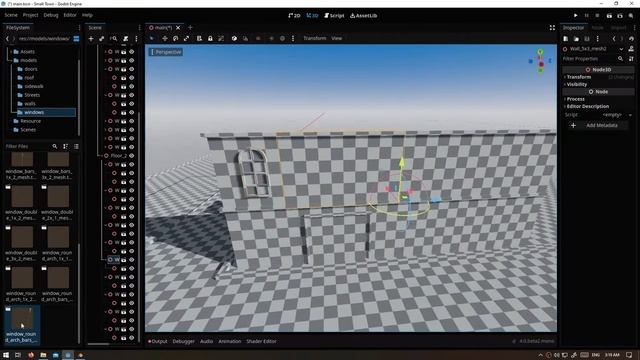The width and height of the screenshot is (640, 360).
Task: Instantiate a child scene using the link icon
Action: (102, 39)
